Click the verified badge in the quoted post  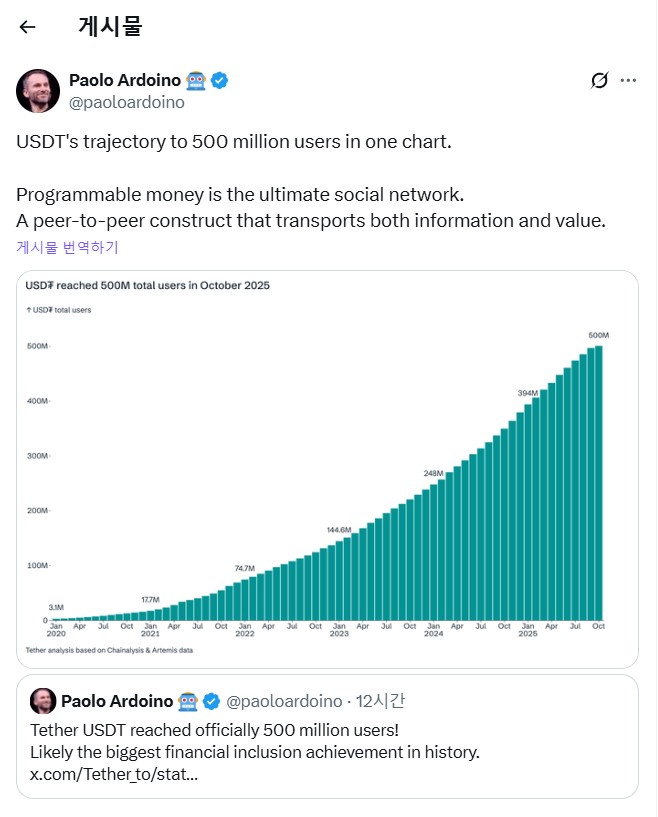[x=212, y=700]
